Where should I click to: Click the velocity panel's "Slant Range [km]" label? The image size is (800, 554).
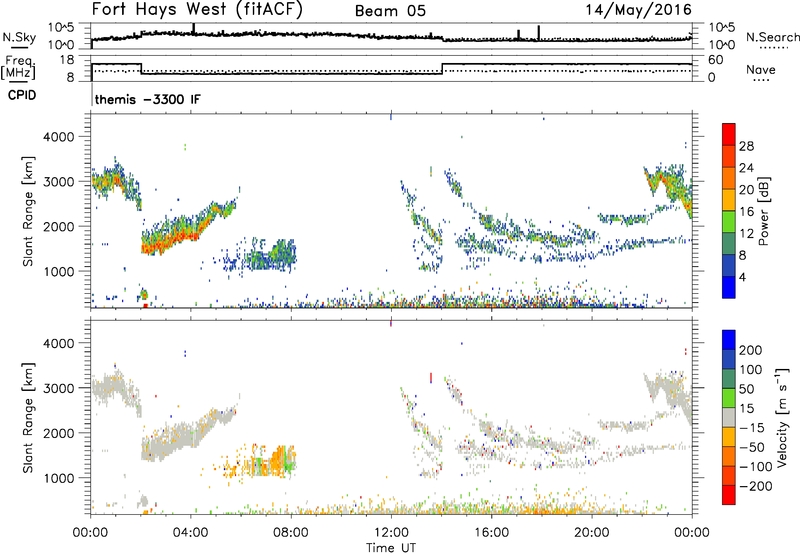coord(28,418)
